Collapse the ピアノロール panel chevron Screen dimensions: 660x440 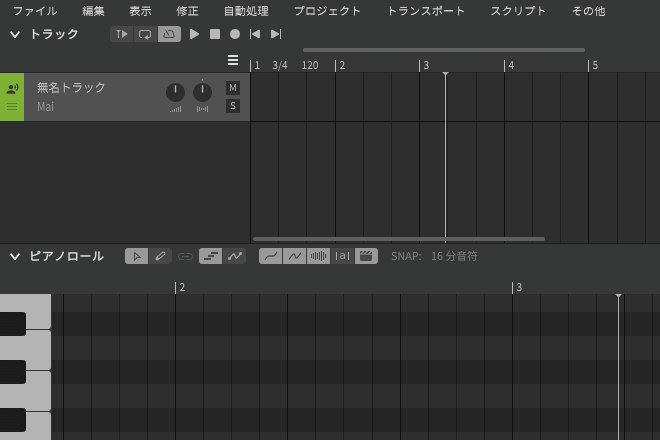click(15, 256)
